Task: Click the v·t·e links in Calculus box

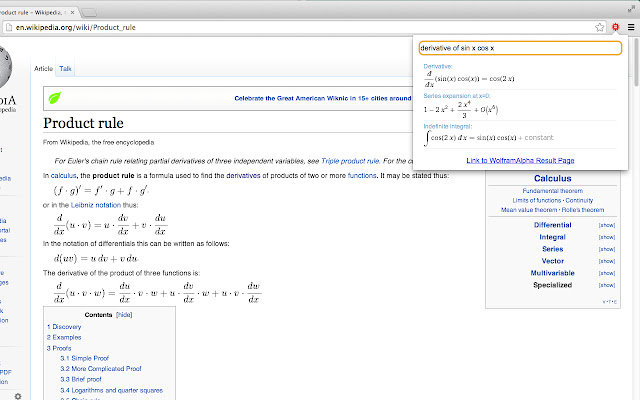Action: (x=610, y=302)
